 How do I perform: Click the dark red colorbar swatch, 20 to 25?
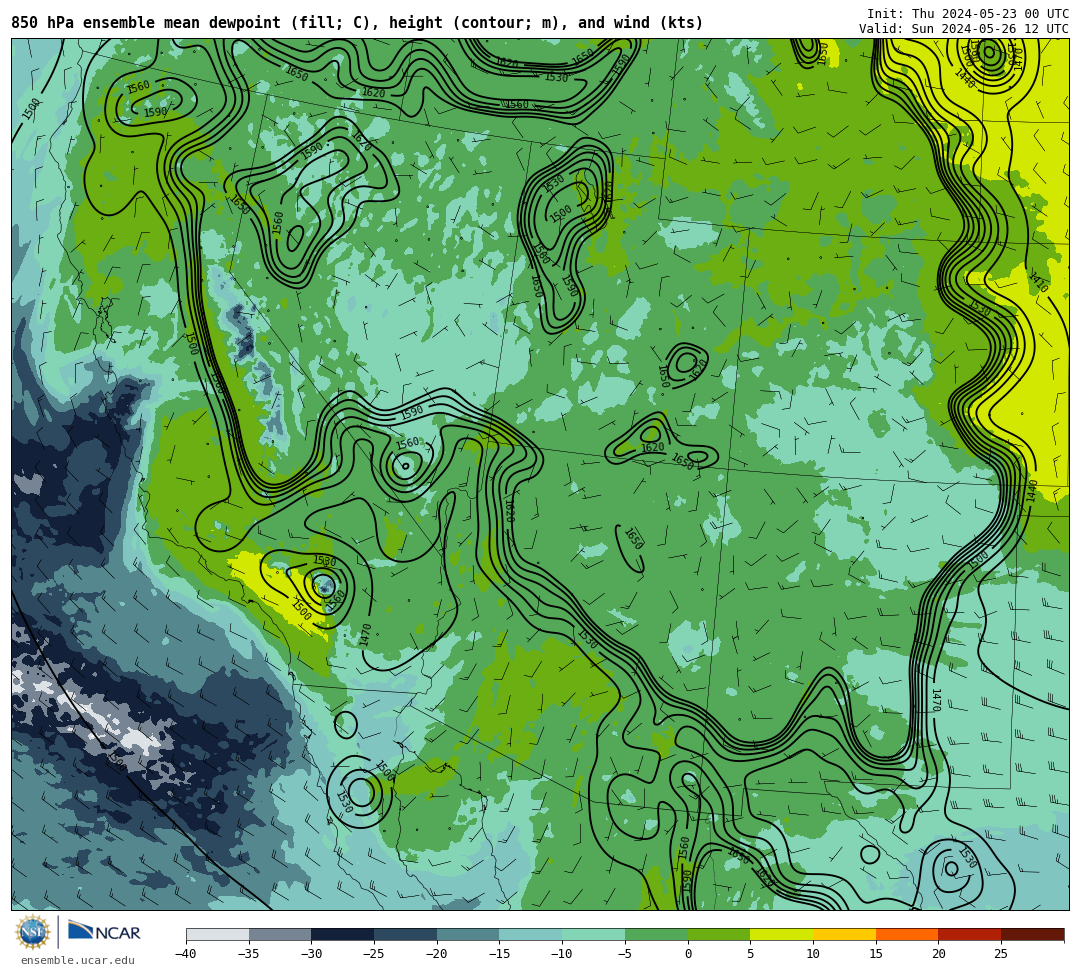970,934
